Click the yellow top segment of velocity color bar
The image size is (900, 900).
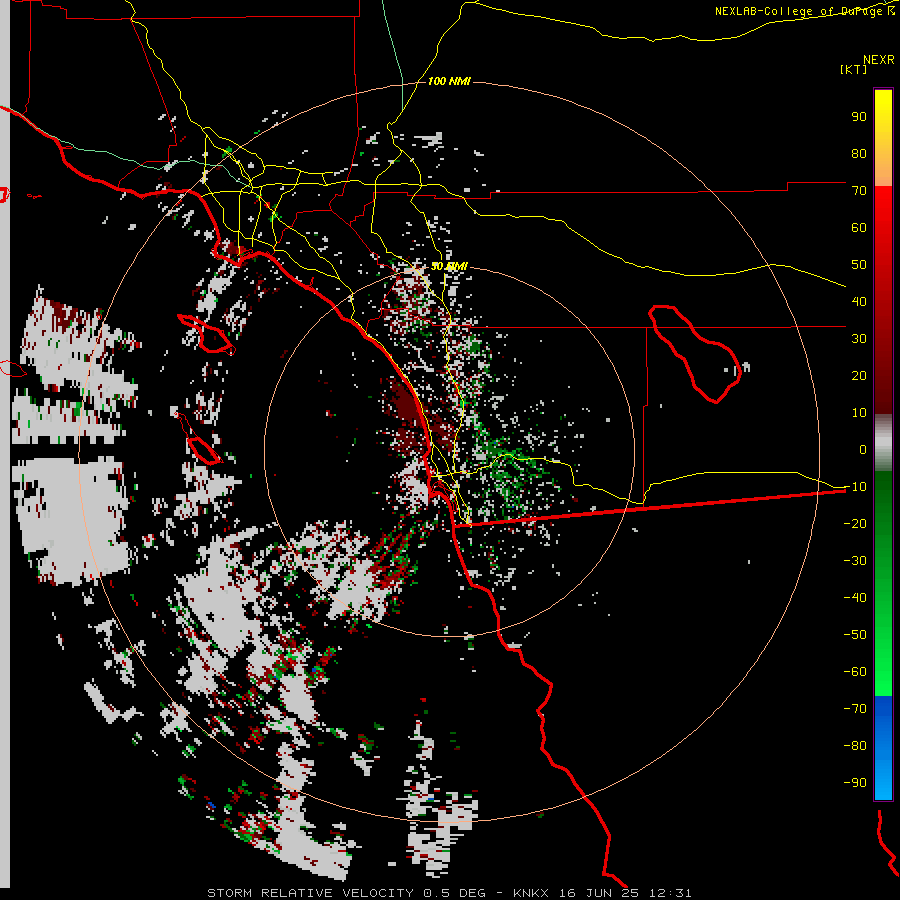coord(883,138)
